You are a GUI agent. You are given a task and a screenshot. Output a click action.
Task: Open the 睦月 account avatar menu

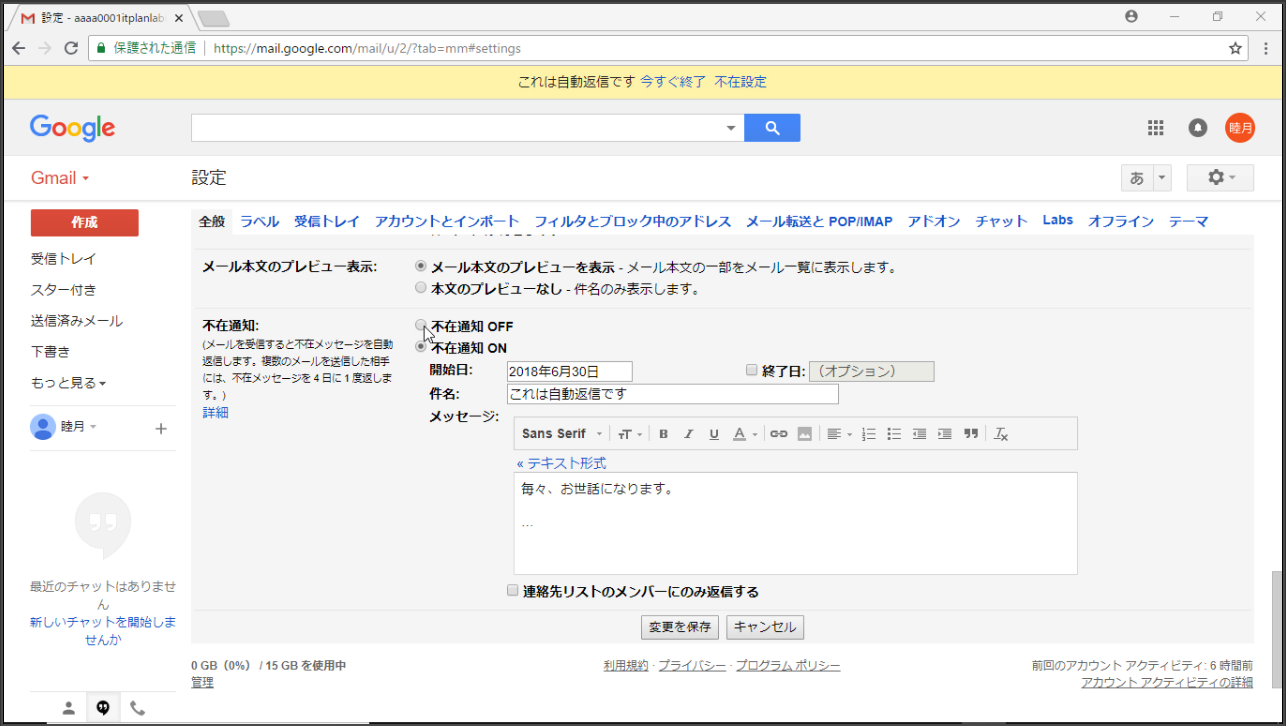tap(1240, 128)
